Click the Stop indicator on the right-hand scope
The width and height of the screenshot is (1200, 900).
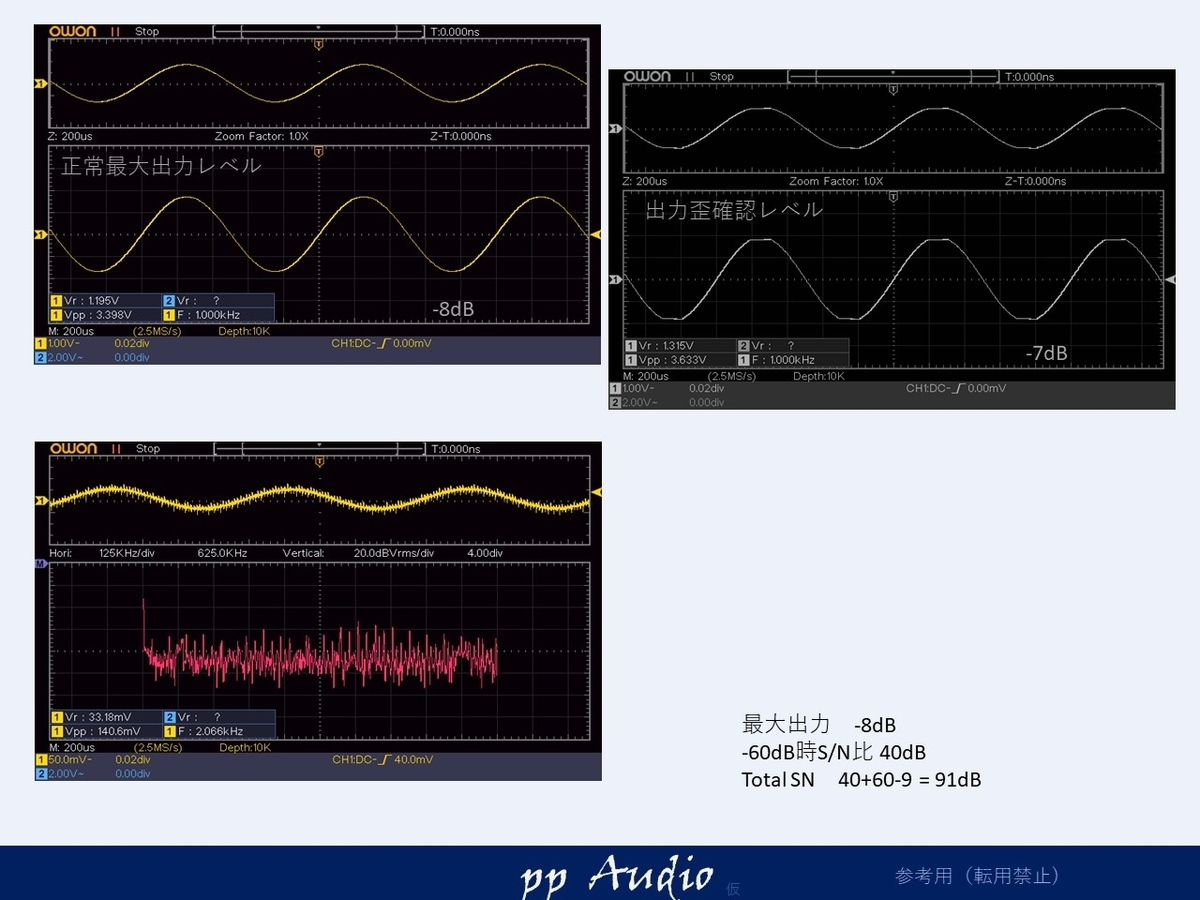(x=721, y=76)
